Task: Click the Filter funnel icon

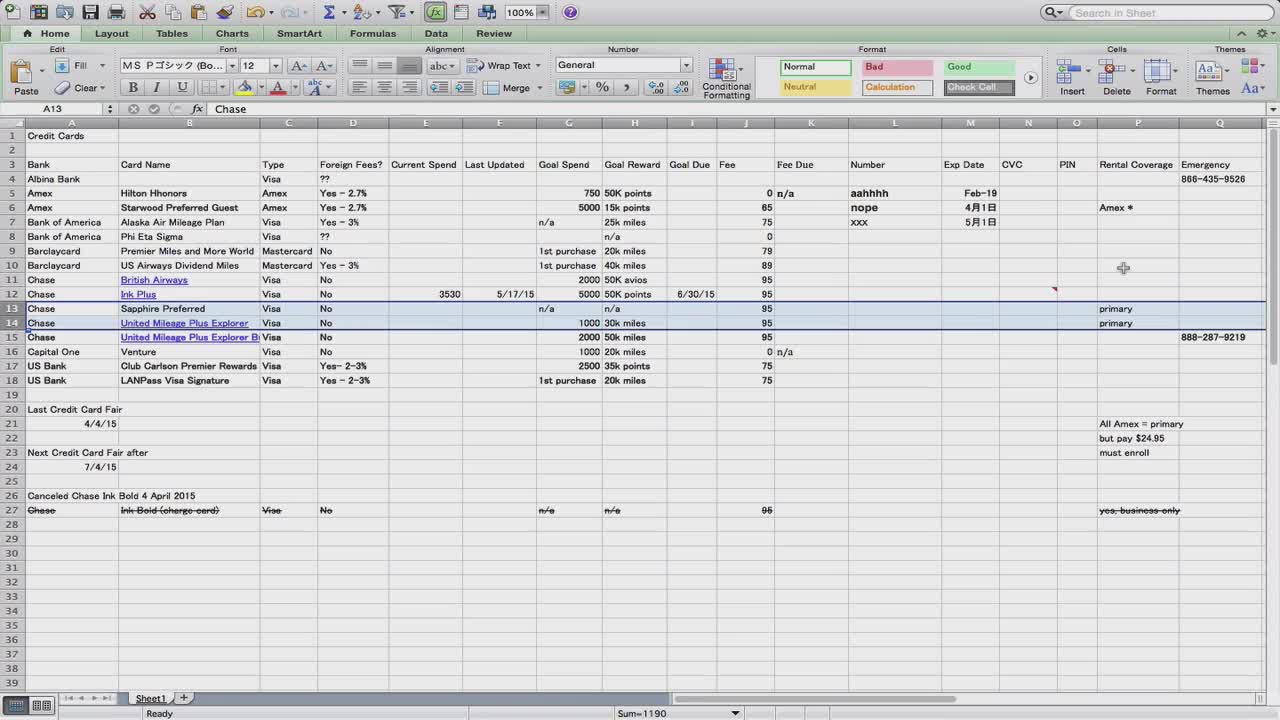Action: (x=396, y=12)
